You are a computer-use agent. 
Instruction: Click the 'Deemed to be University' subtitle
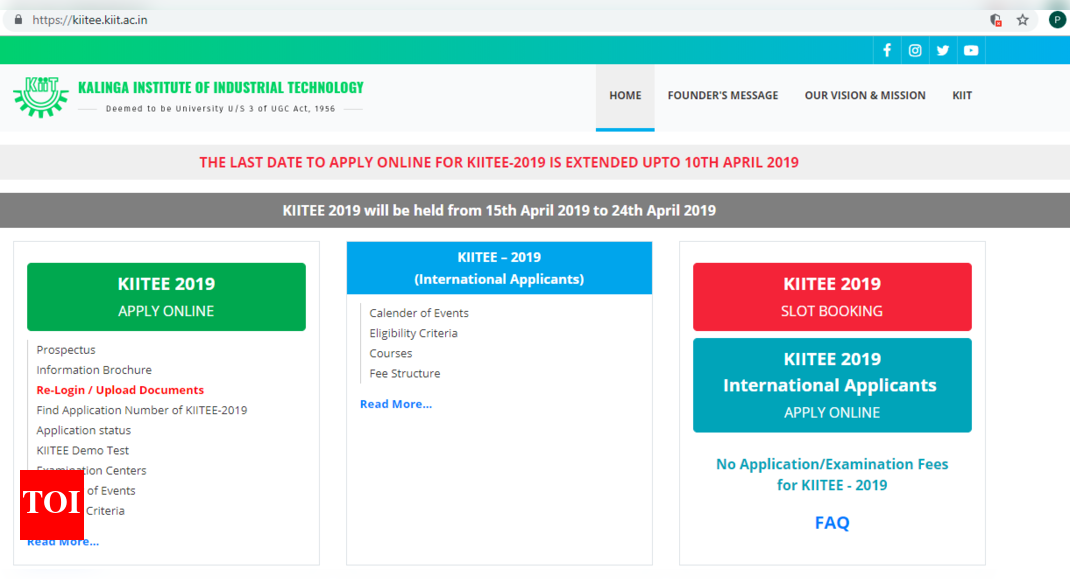click(x=220, y=109)
